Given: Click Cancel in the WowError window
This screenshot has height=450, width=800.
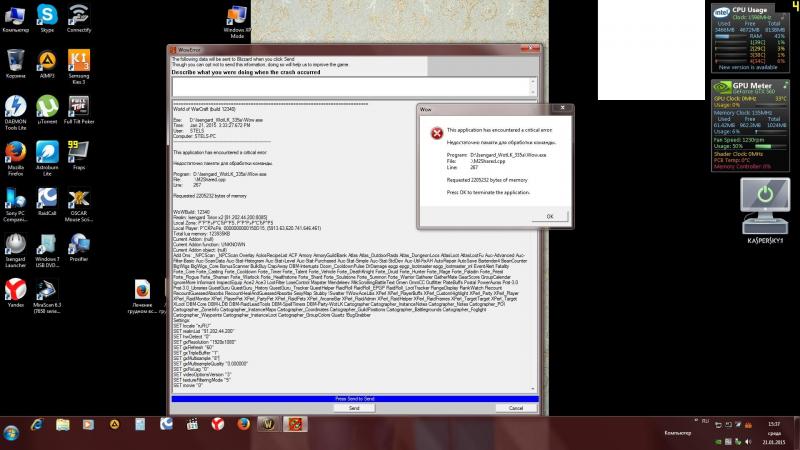Looking at the screenshot, I should 516,408.
